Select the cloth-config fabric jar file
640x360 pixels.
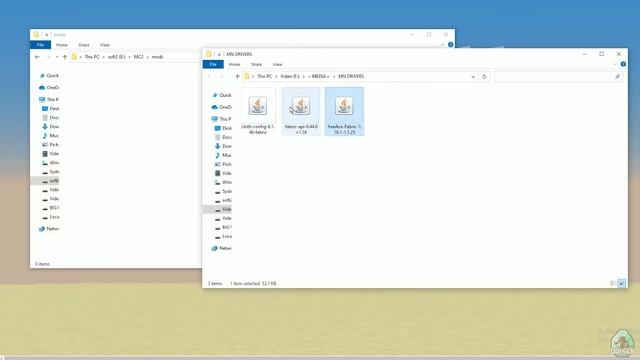tap(258, 111)
